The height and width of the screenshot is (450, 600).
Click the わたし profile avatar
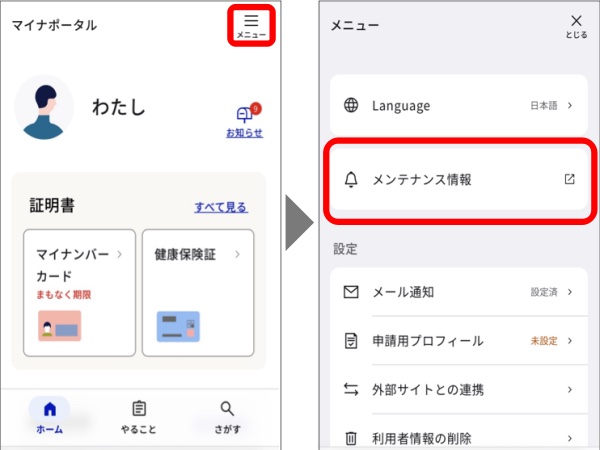[x=44, y=108]
